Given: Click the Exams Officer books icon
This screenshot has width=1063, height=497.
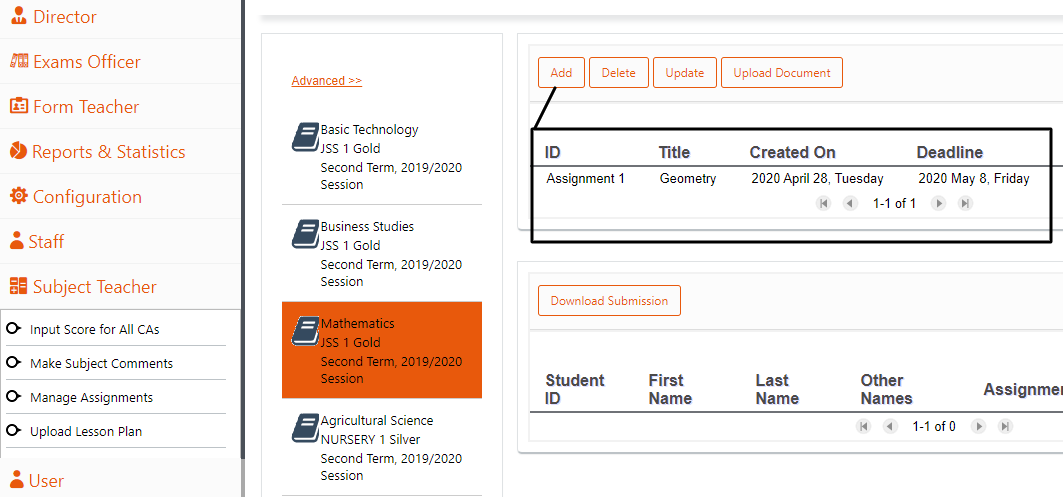Looking at the screenshot, I should click(18, 61).
